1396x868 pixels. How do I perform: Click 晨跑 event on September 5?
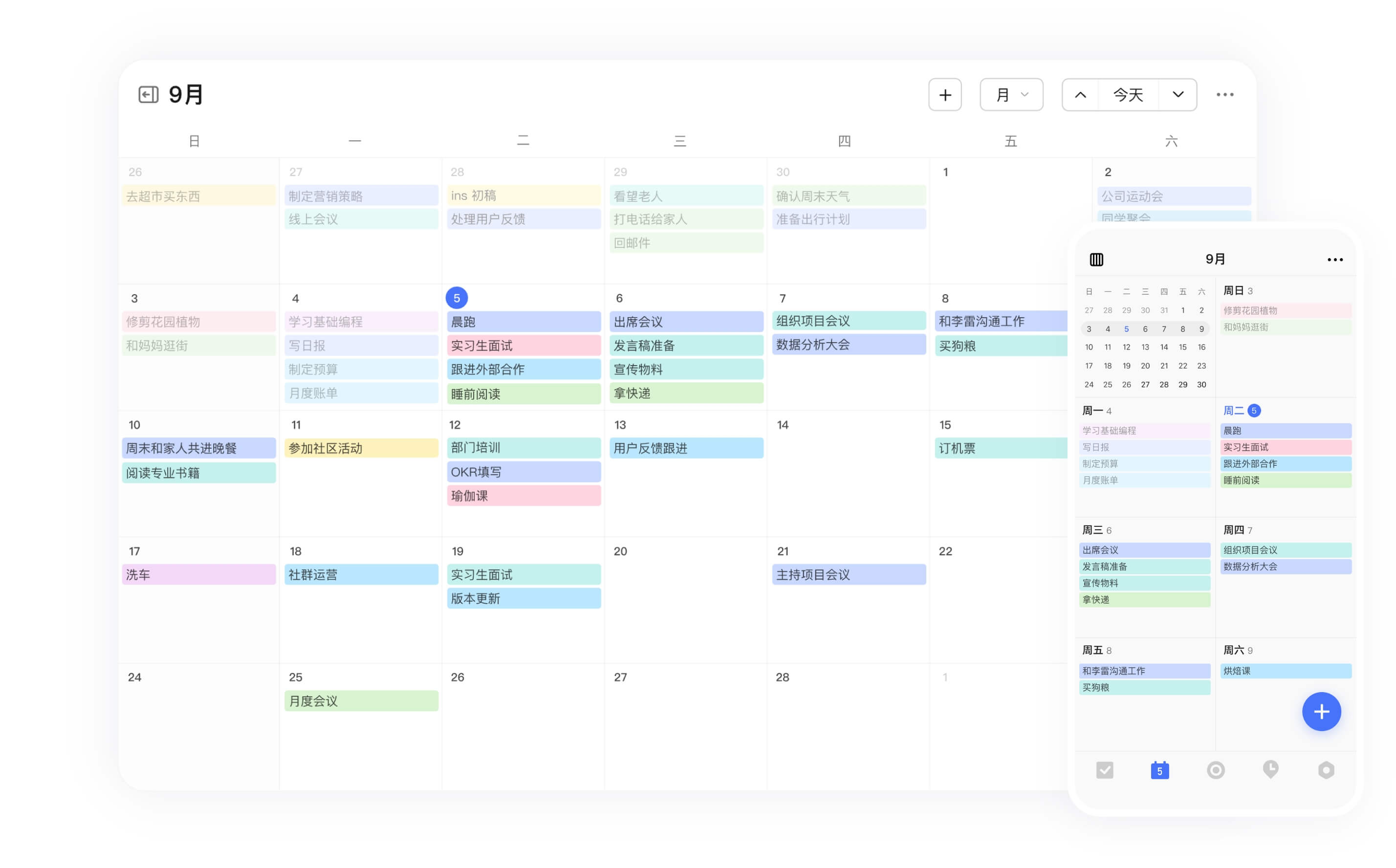pyautogui.click(x=524, y=322)
